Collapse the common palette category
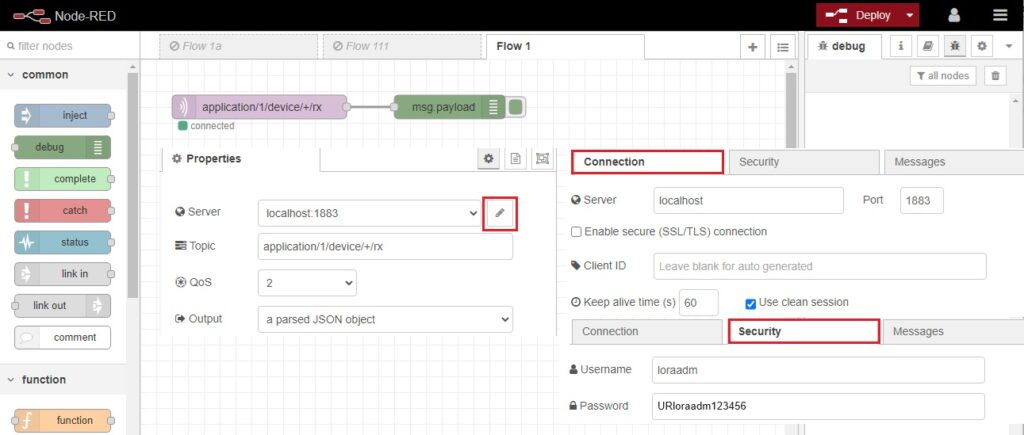 (x=63, y=74)
